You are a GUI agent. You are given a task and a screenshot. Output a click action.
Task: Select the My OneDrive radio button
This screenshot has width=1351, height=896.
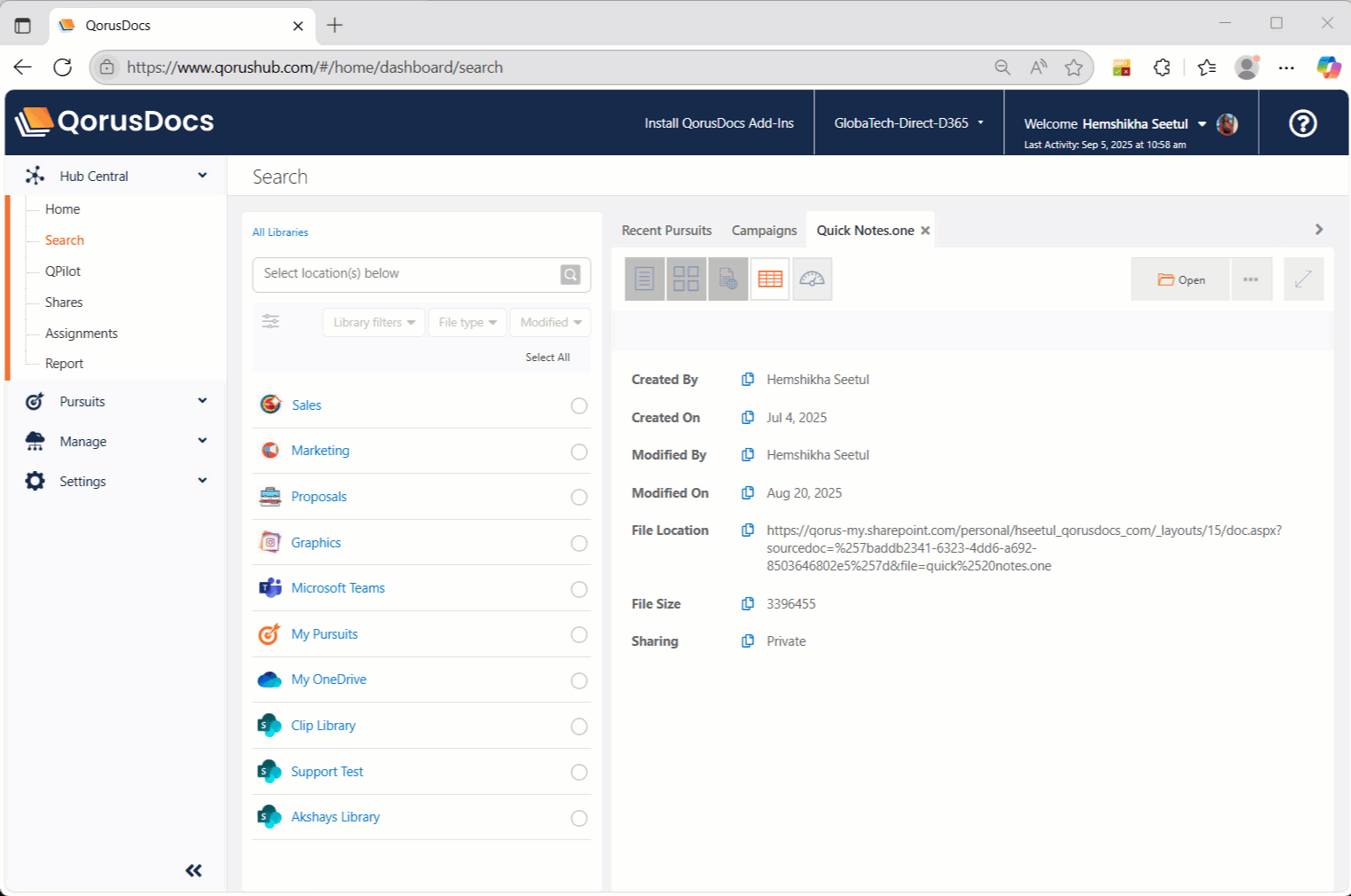point(579,680)
